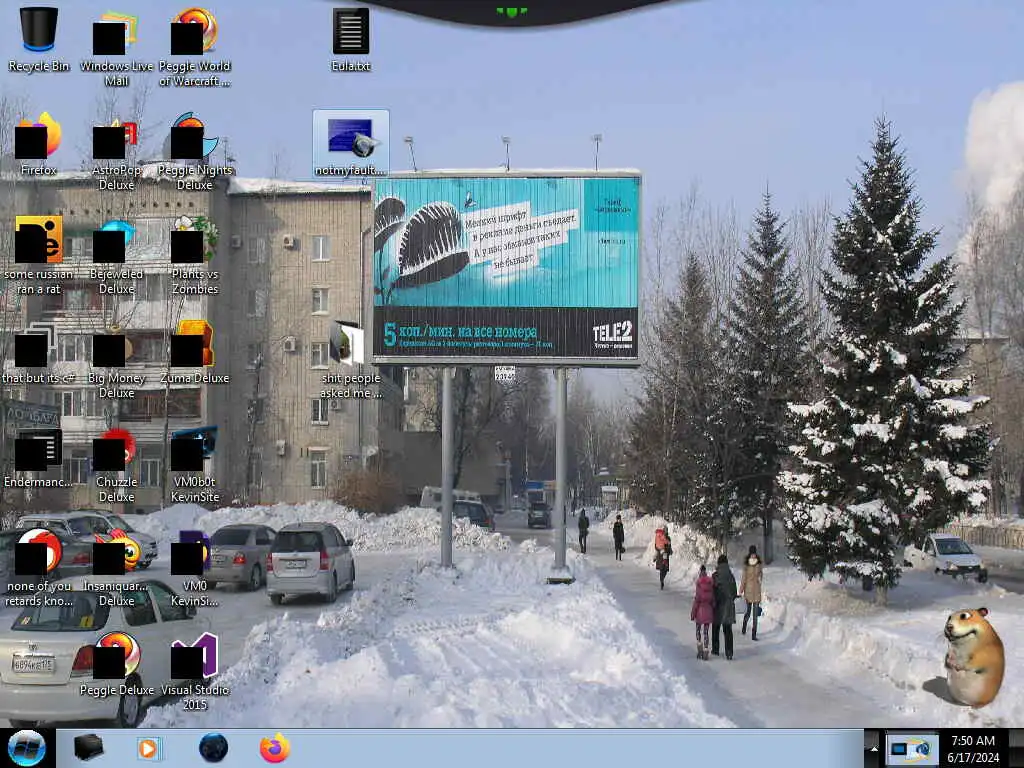Open 'shit people asked me' icon
Screen dimensions: 1024x768
coord(351,359)
